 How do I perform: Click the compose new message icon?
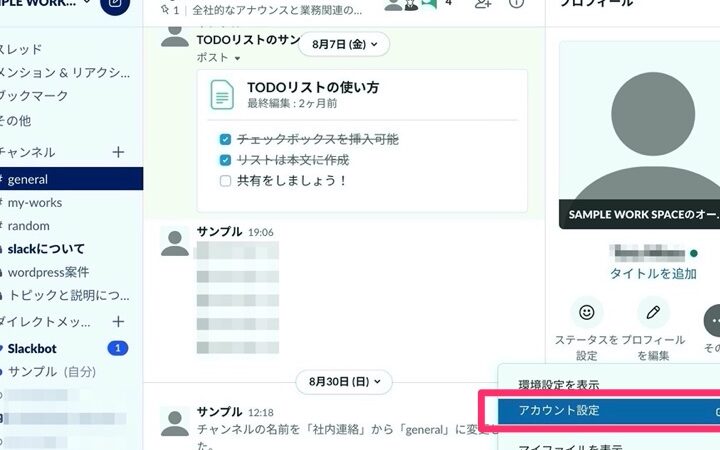[x=116, y=5]
